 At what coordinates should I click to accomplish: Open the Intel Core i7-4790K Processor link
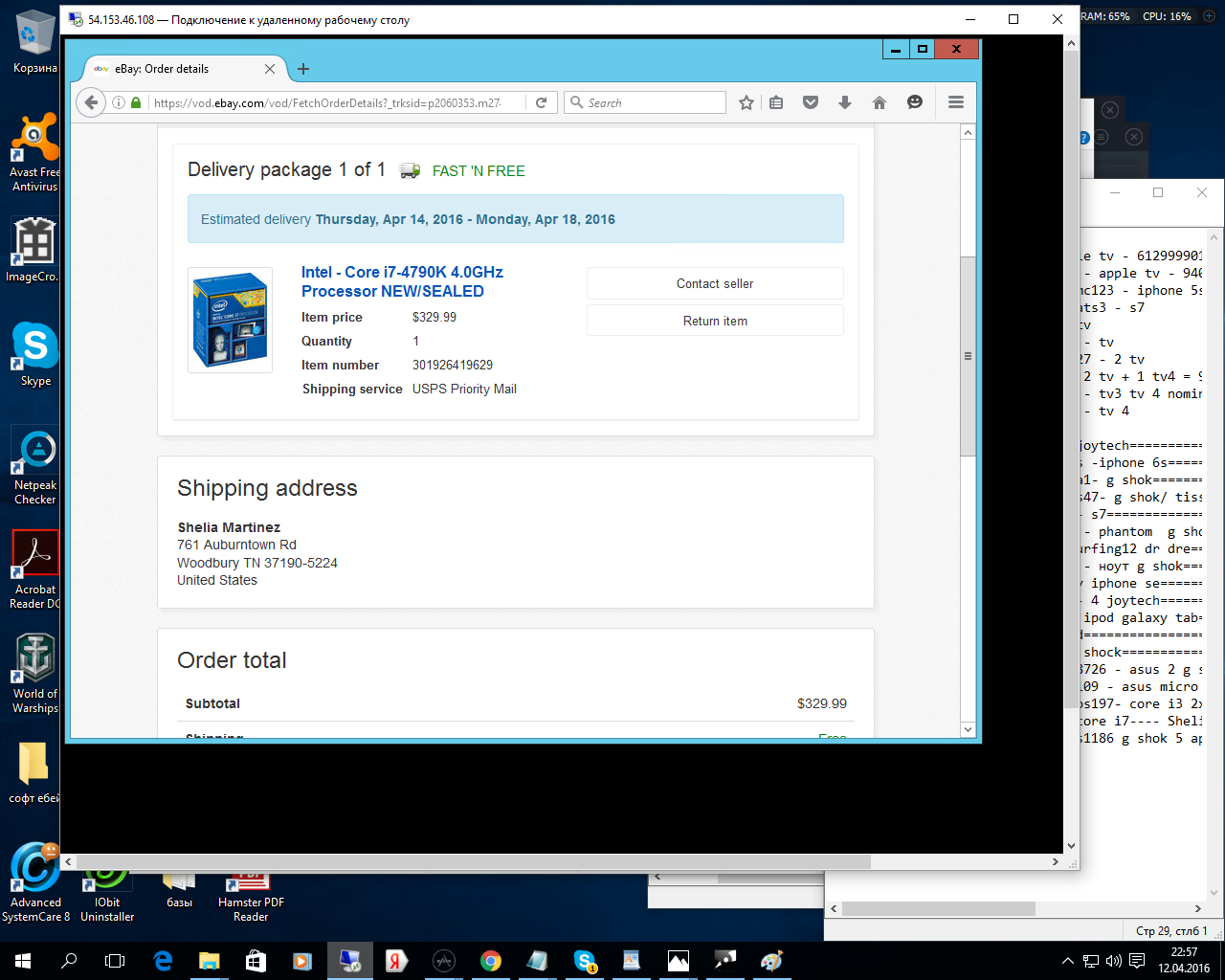coord(402,281)
